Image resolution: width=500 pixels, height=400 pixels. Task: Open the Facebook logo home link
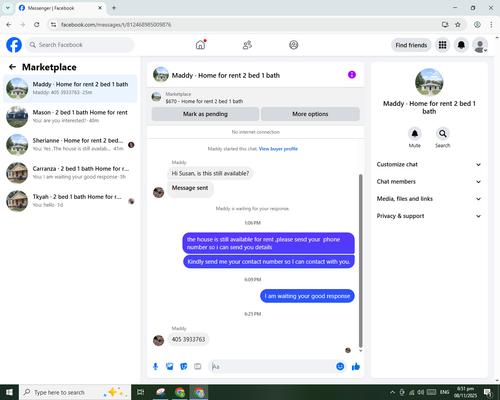(x=14, y=45)
